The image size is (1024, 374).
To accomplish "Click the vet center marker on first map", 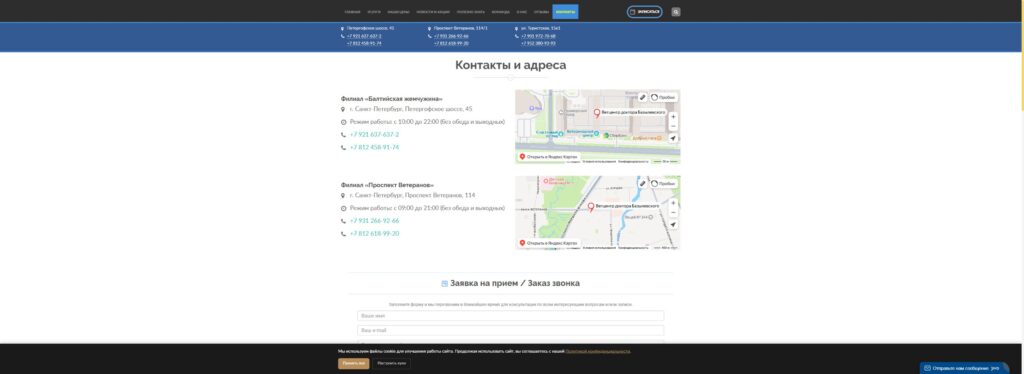I will click(597, 114).
